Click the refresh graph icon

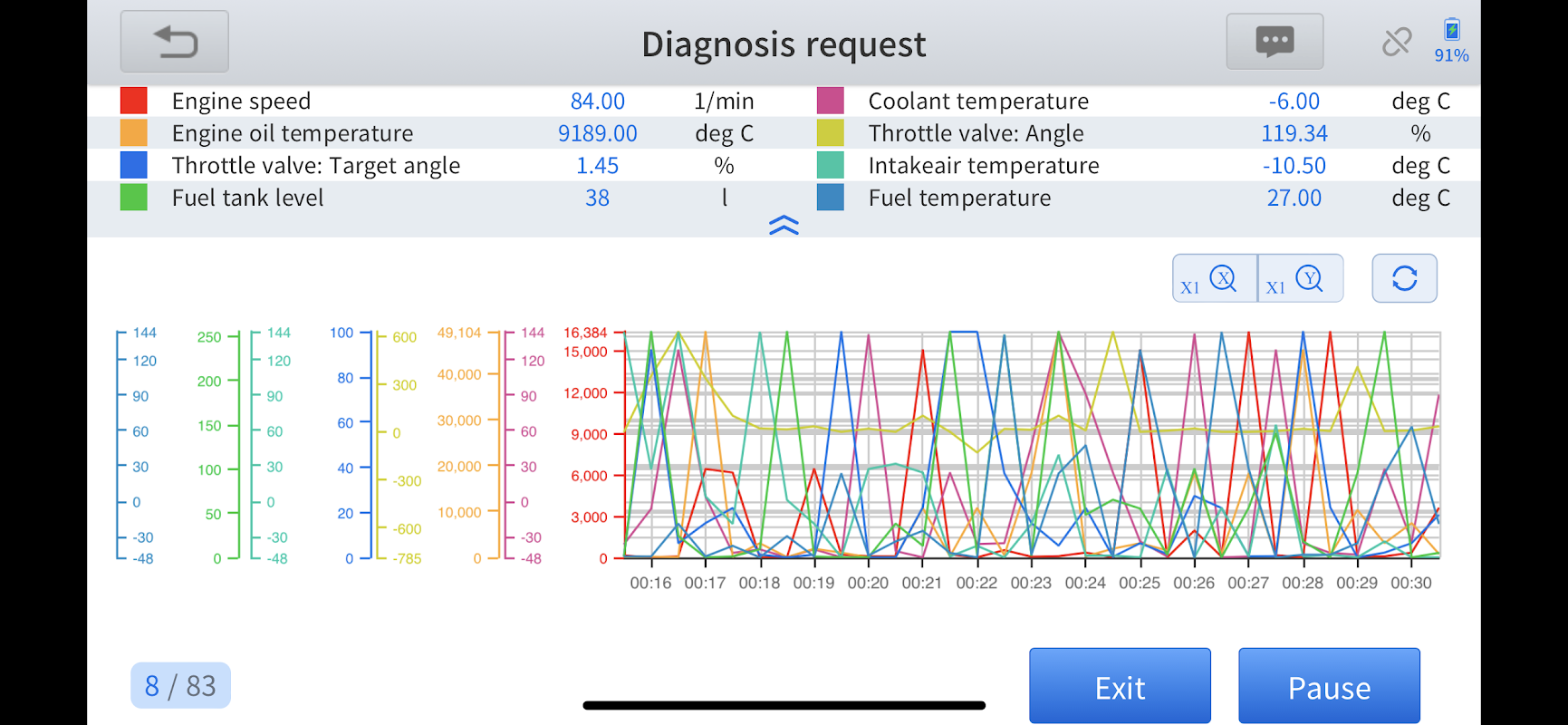(1404, 278)
